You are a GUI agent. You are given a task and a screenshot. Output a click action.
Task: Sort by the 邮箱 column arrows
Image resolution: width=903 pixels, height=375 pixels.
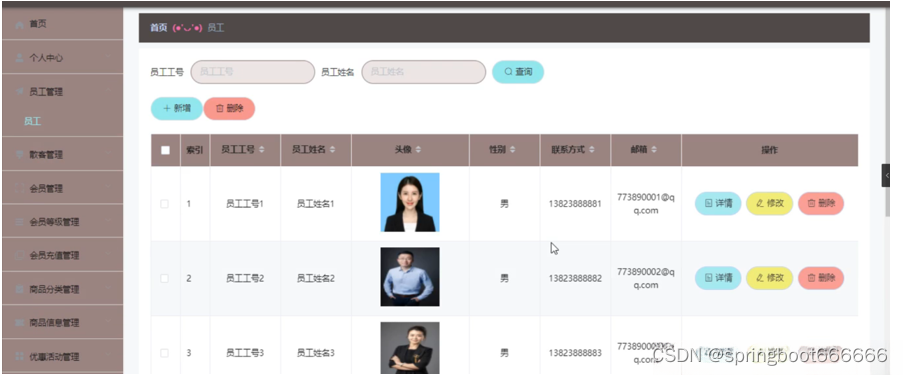click(x=654, y=150)
